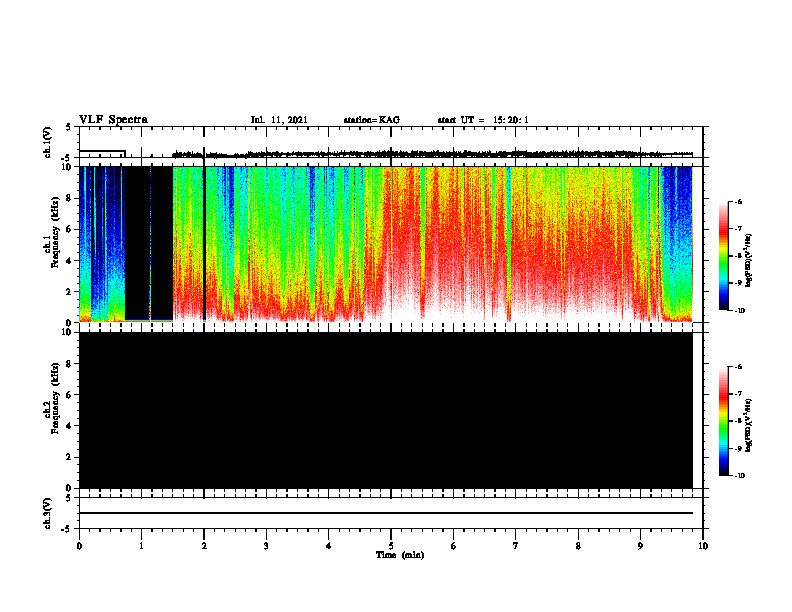Screen dimensions: 792x612
Task: Click the 'ch.2 Frequency (kHz)' axis label
Action: click(x=51, y=398)
